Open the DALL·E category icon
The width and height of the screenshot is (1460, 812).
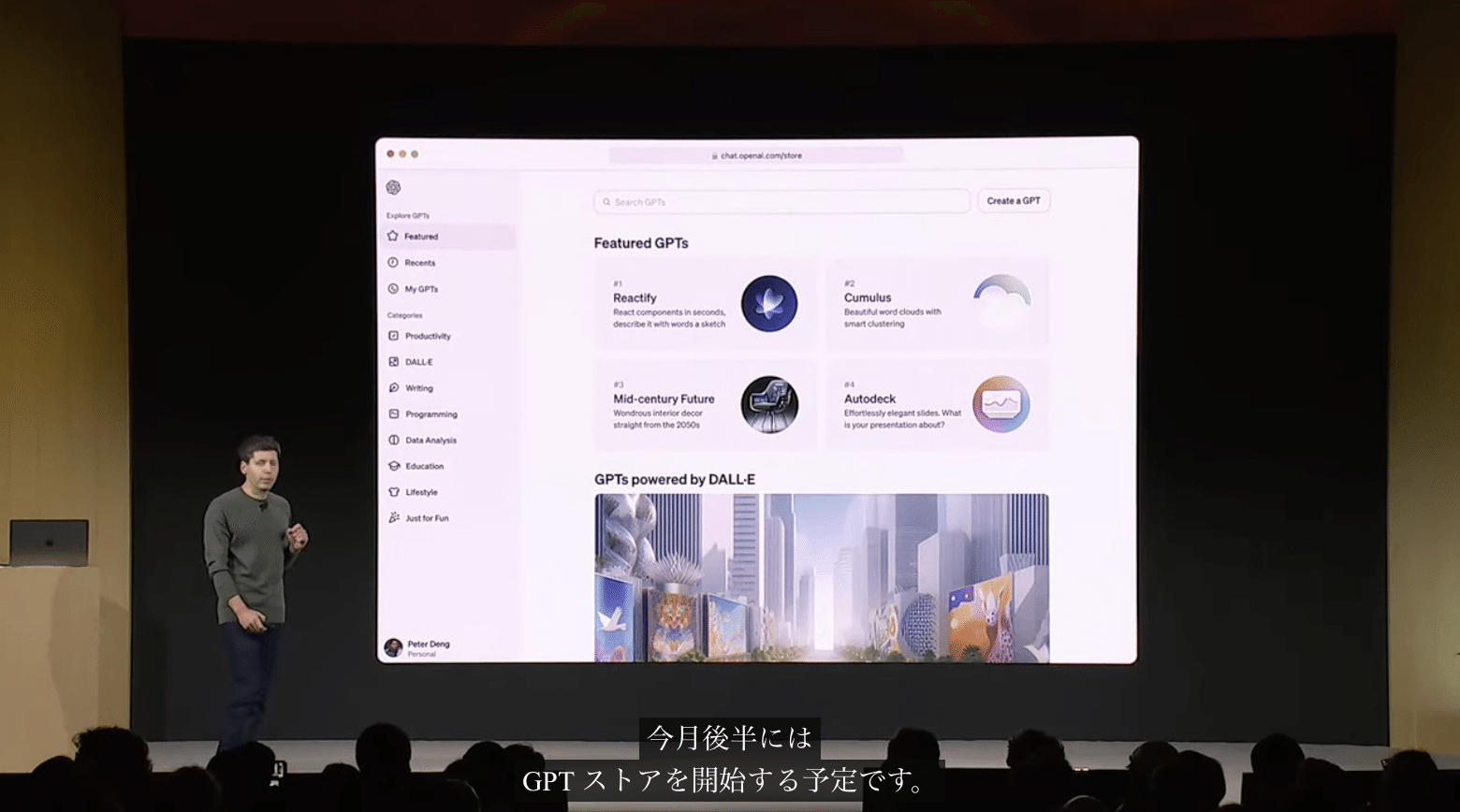[x=393, y=362]
